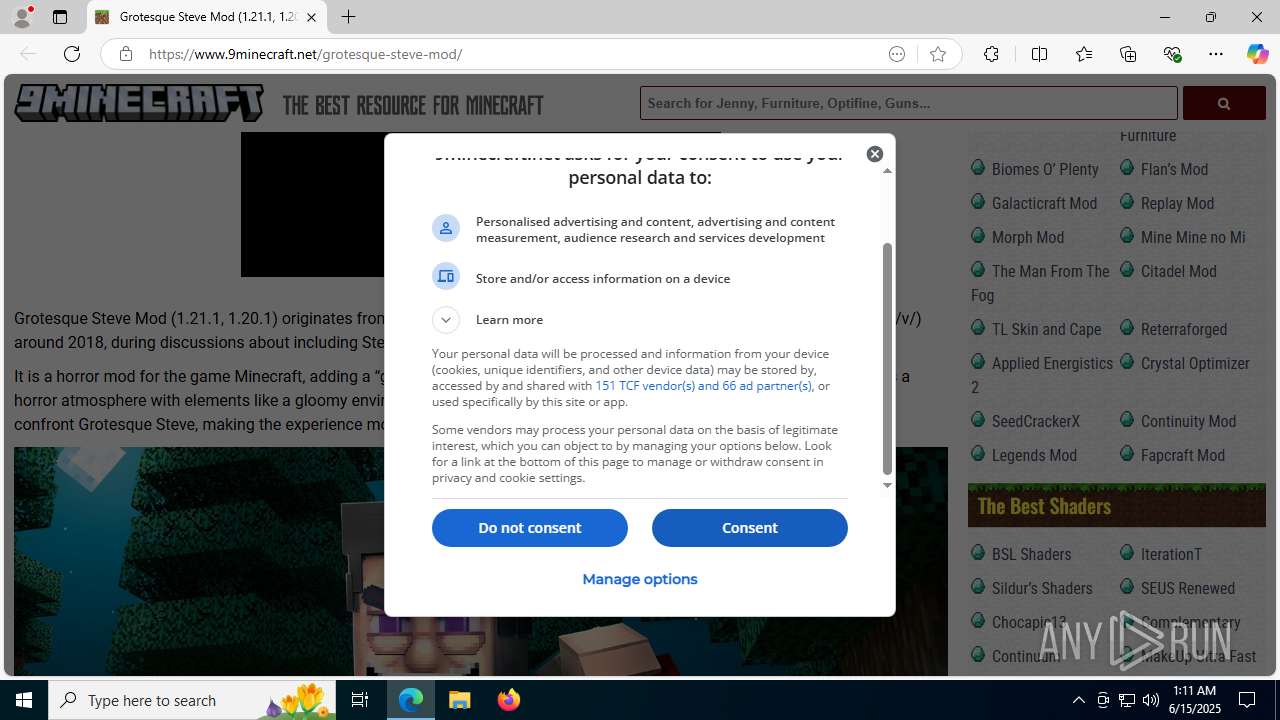Click the site search magnifier button
1280x720 pixels.
pos(1224,103)
